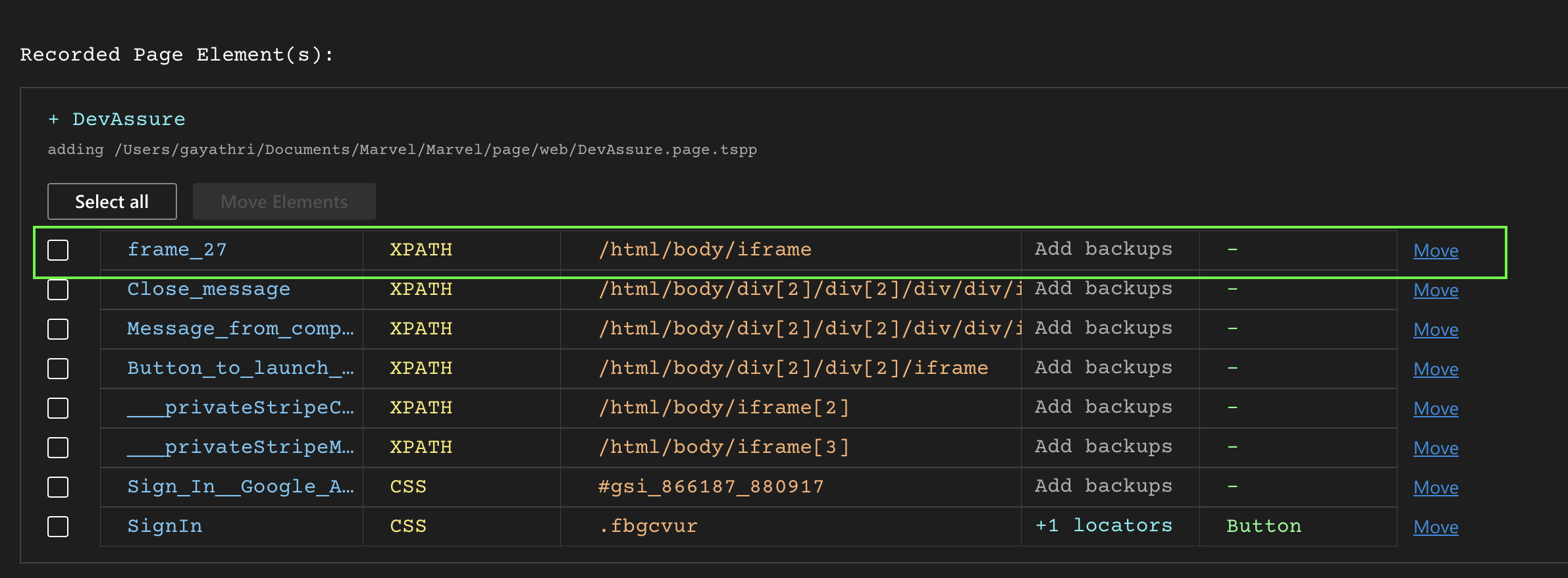The width and height of the screenshot is (1568, 578).
Task: Check the frame_27 row checkbox
Action: click(58, 250)
